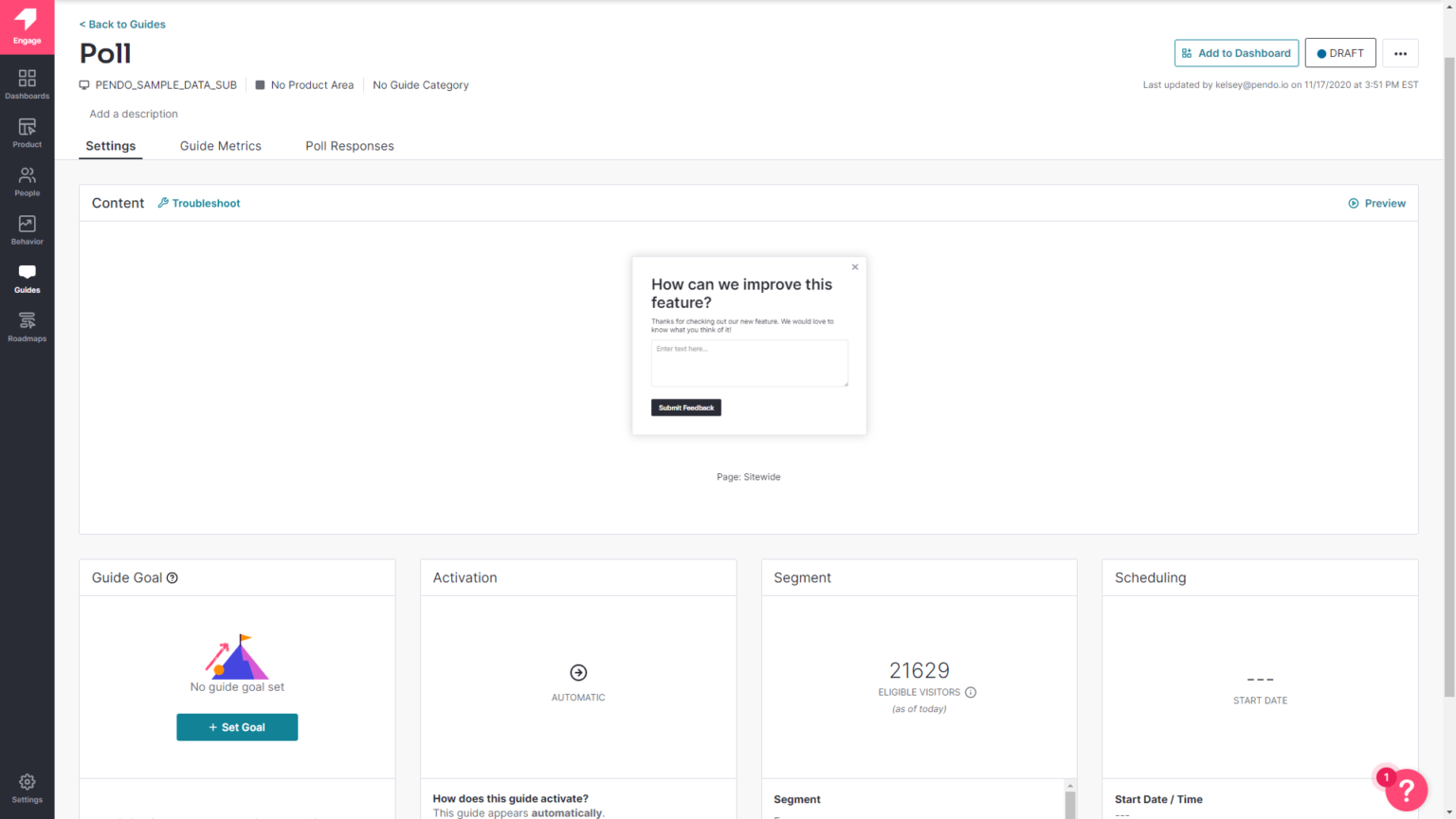Click Preview to preview the guide

(x=1376, y=203)
